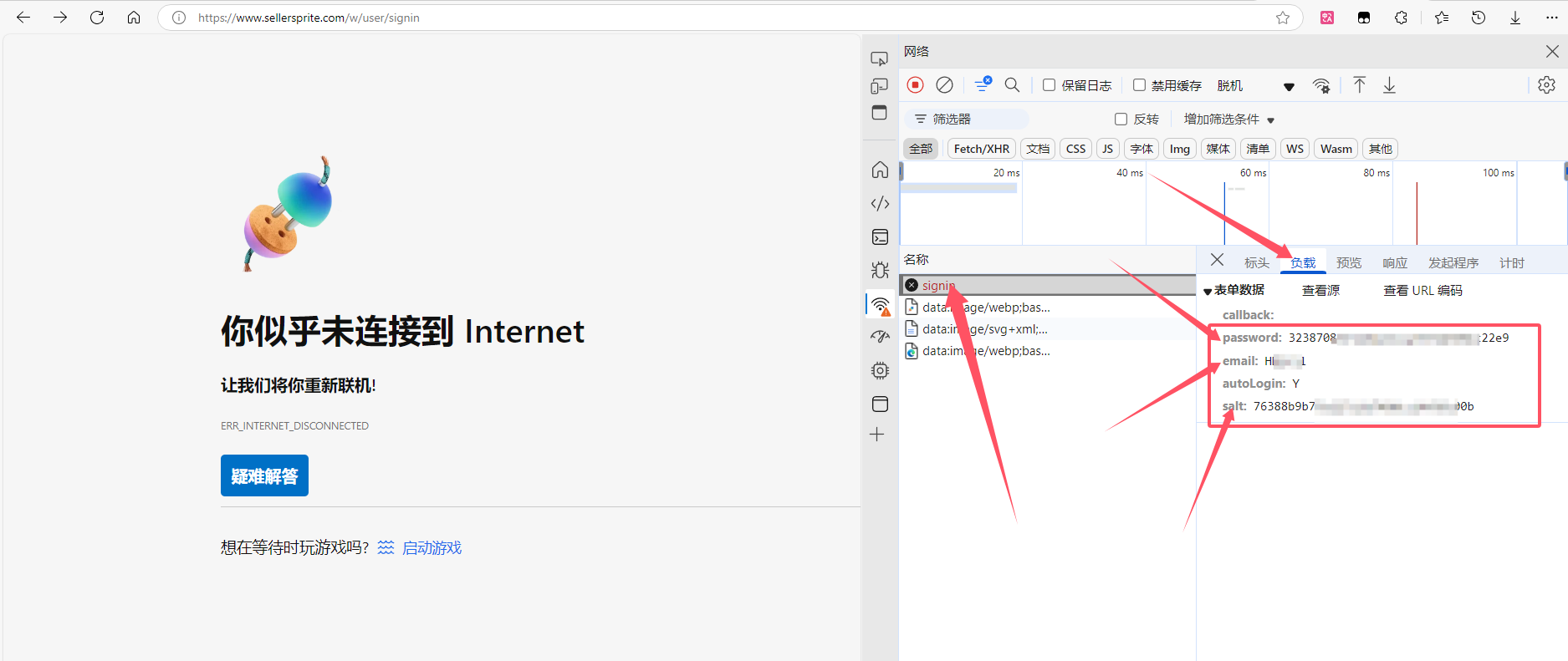Close the DevTools panel
Viewport: 1568px width, 661px height.
point(1552,51)
